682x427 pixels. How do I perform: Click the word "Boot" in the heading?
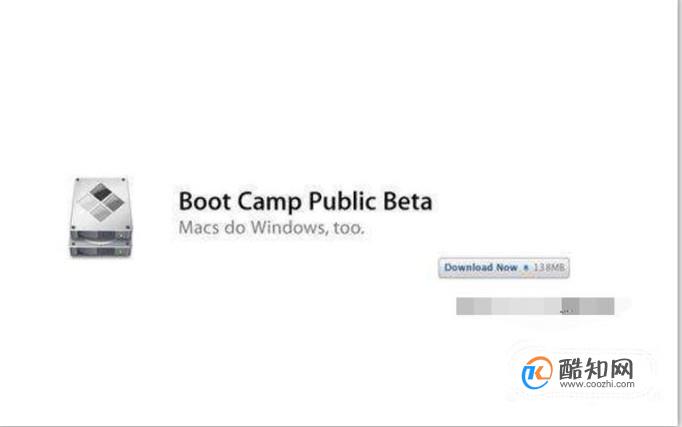[205, 201]
